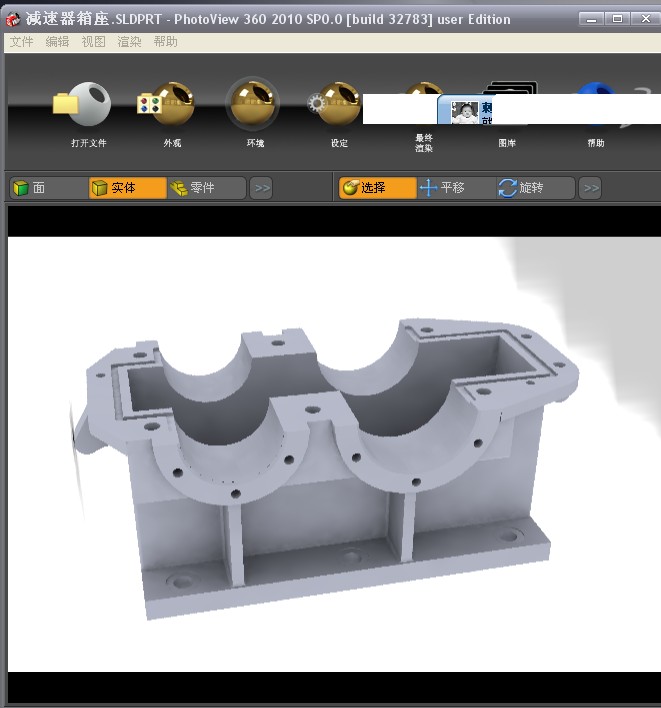Close the PhotoView 360 window
The width and height of the screenshot is (661, 708).
(645, 19)
